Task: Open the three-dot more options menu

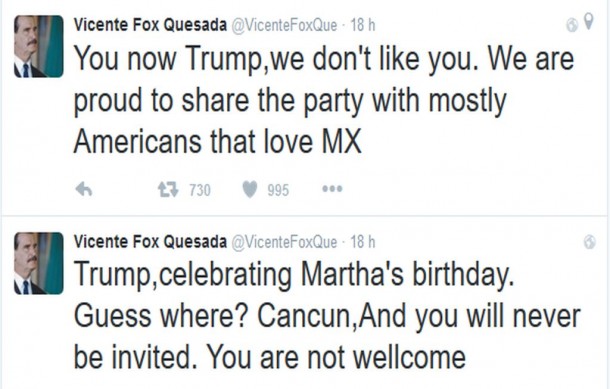Action: (332, 189)
